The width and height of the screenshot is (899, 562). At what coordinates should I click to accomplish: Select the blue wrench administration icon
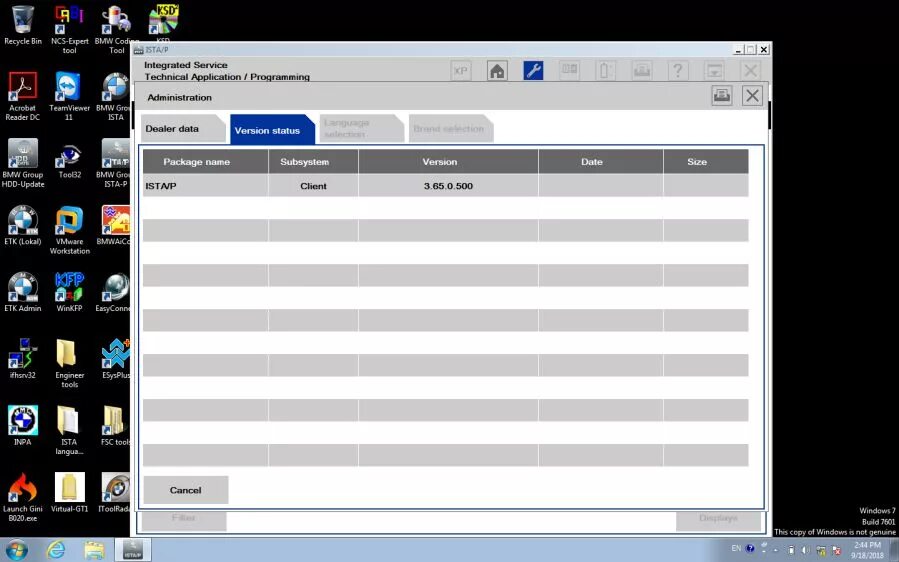click(533, 71)
